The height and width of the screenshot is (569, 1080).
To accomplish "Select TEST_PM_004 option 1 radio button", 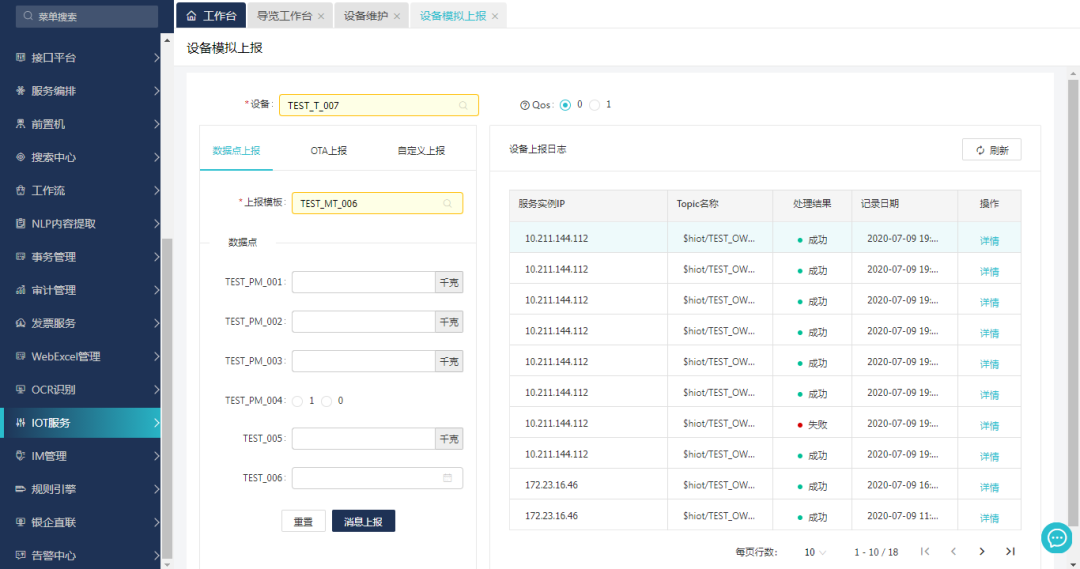I will (297, 401).
